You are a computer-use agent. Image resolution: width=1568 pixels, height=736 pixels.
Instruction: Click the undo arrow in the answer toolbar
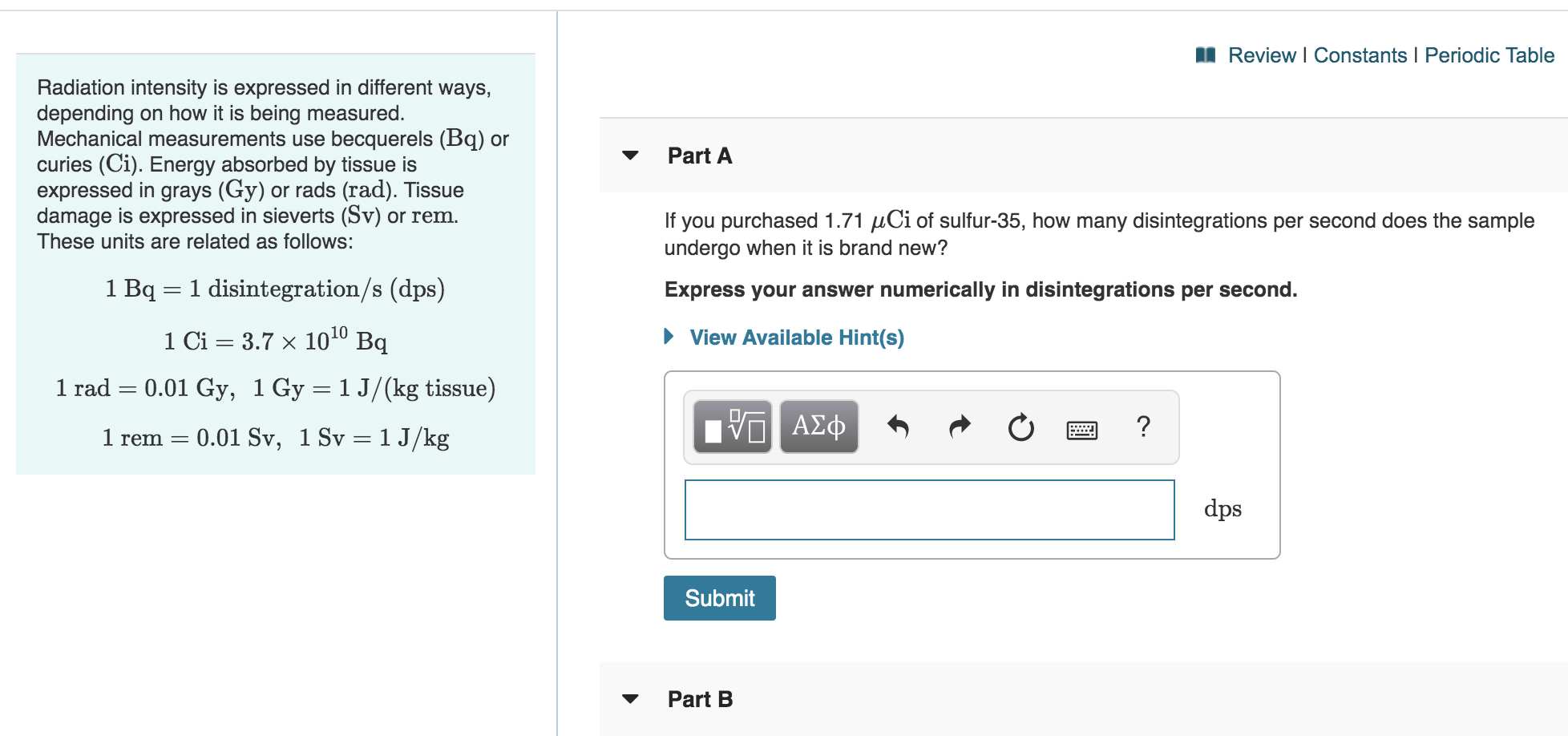click(x=898, y=427)
